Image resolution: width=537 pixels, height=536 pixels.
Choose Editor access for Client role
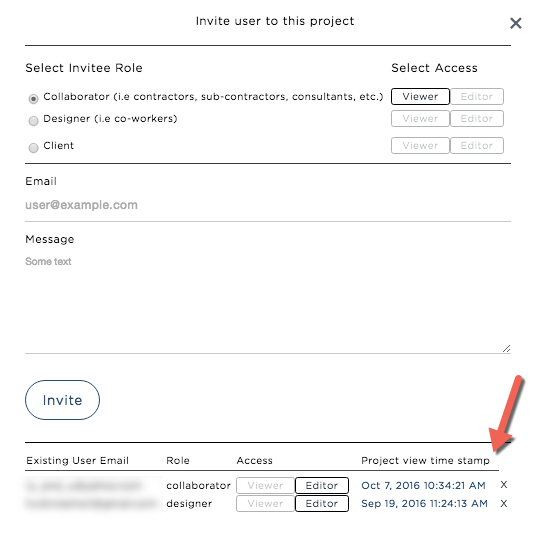[476, 146]
